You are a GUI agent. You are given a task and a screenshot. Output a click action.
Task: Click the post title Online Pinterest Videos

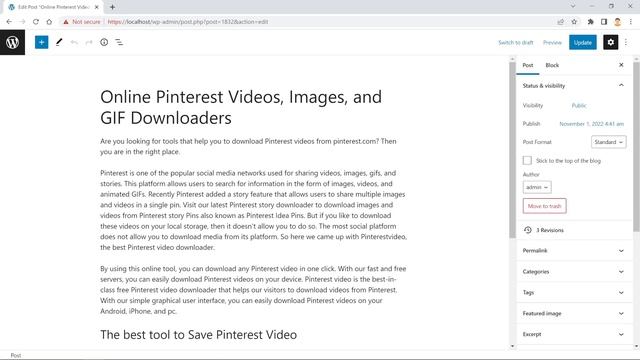tap(241, 107)
